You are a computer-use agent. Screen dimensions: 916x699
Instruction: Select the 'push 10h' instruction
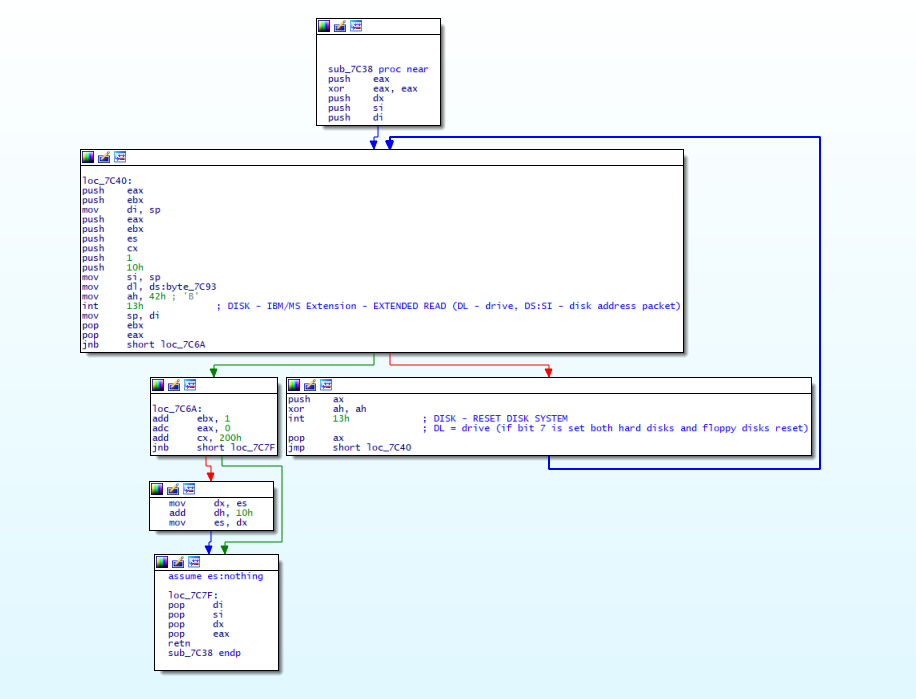pyautogui.click(x=113, y=267)
